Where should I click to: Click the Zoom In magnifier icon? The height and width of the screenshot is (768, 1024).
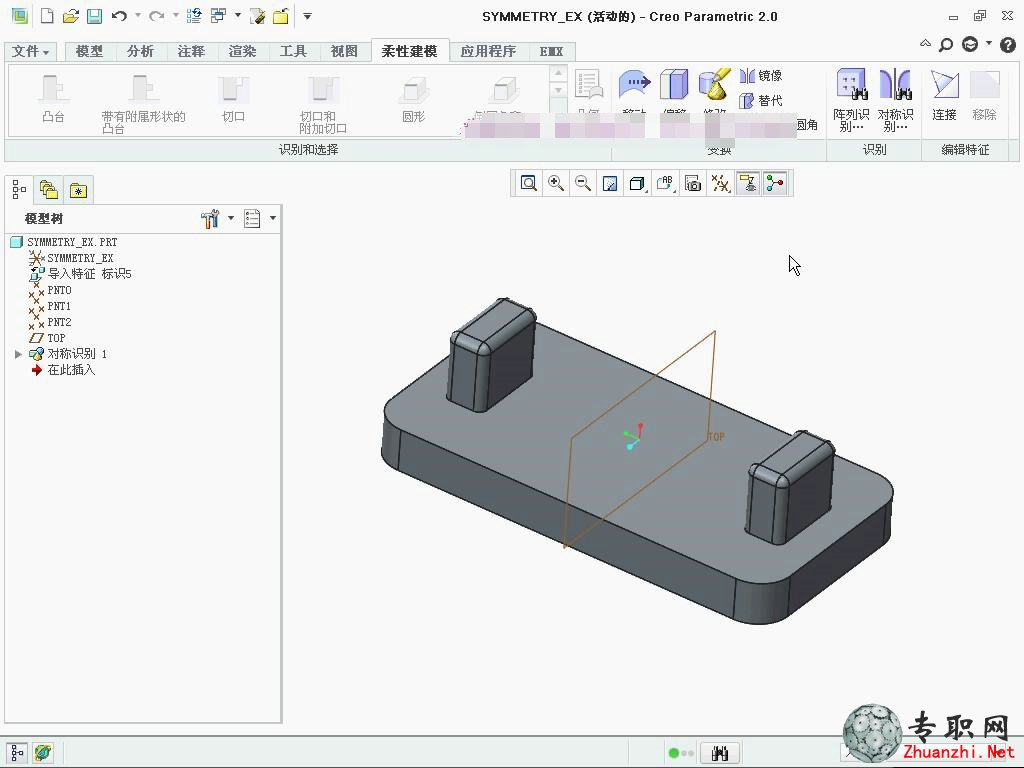pyautogui.click(x=556, y=184)
